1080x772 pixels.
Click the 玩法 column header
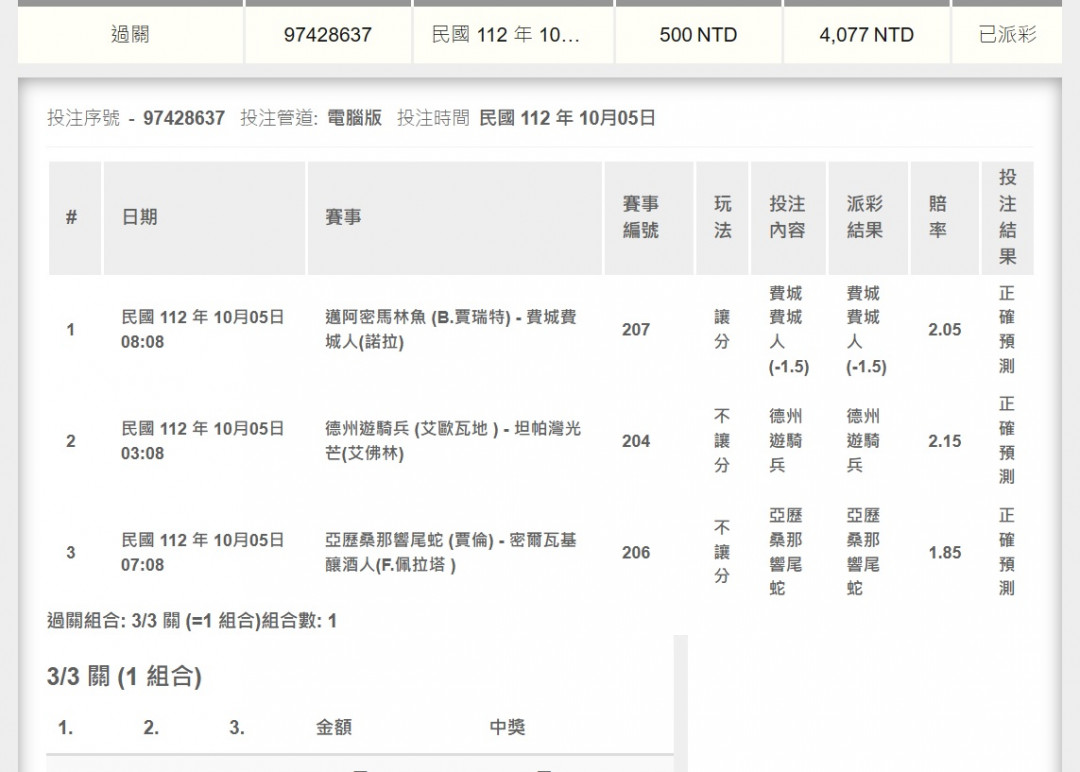pos(722,217)
